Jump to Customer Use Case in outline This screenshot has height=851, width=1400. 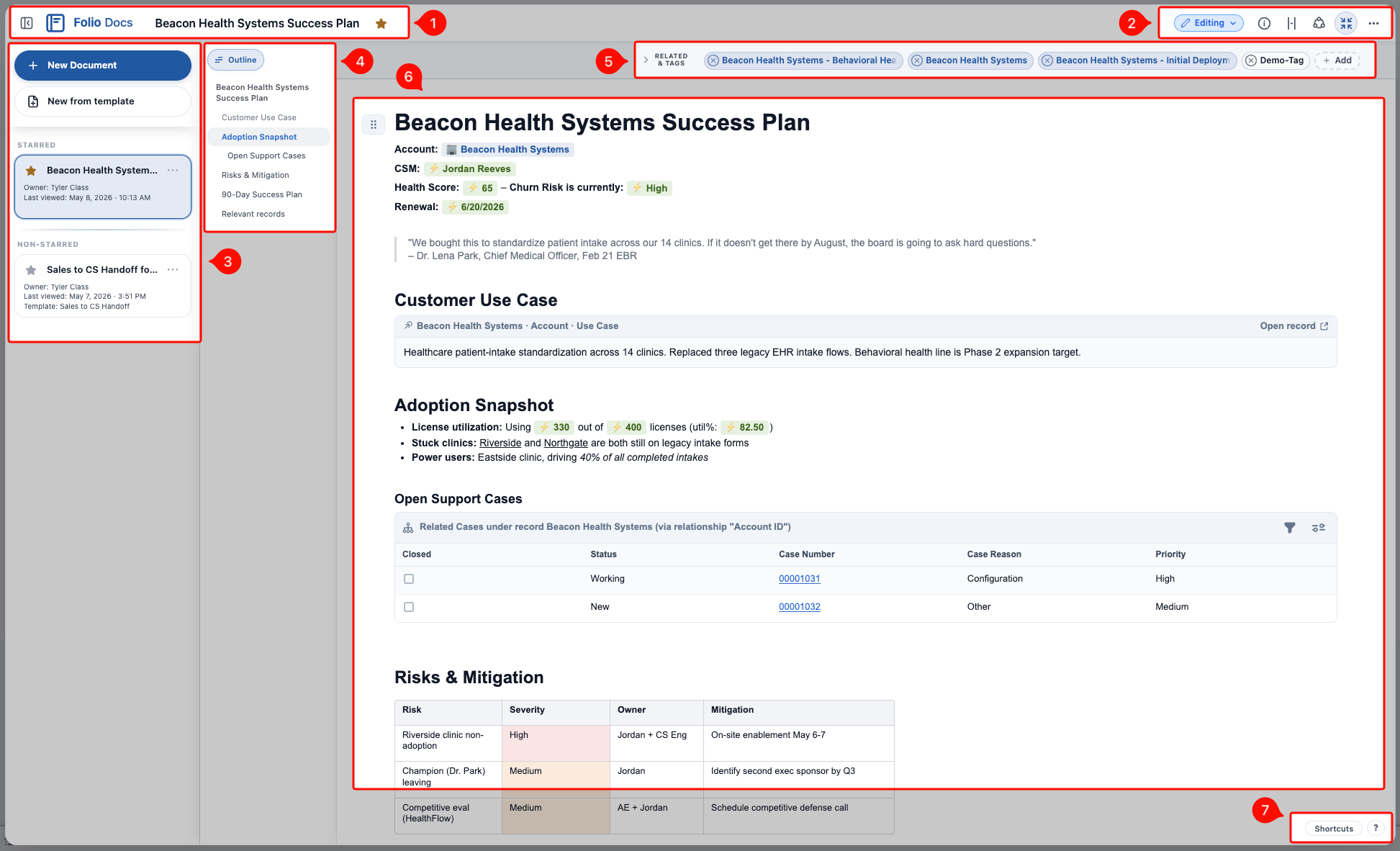pyautogui.click(x=259, y=117)
